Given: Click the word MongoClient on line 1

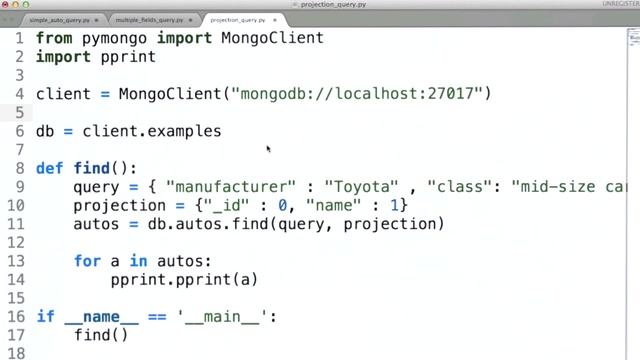Looking at the screenshot, I should click(x=272, y=38).
